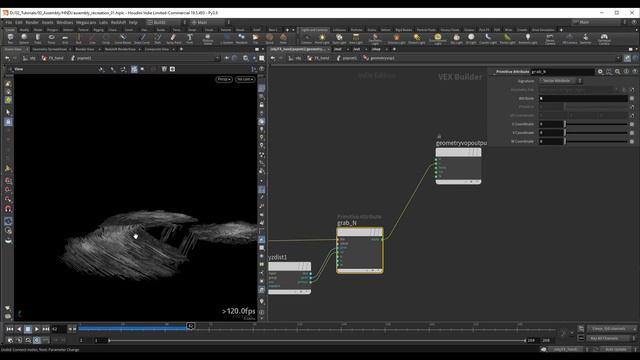The image size is (640, 360).
Task: Open network editor path dropdown arrow
Action: (618, 58)
